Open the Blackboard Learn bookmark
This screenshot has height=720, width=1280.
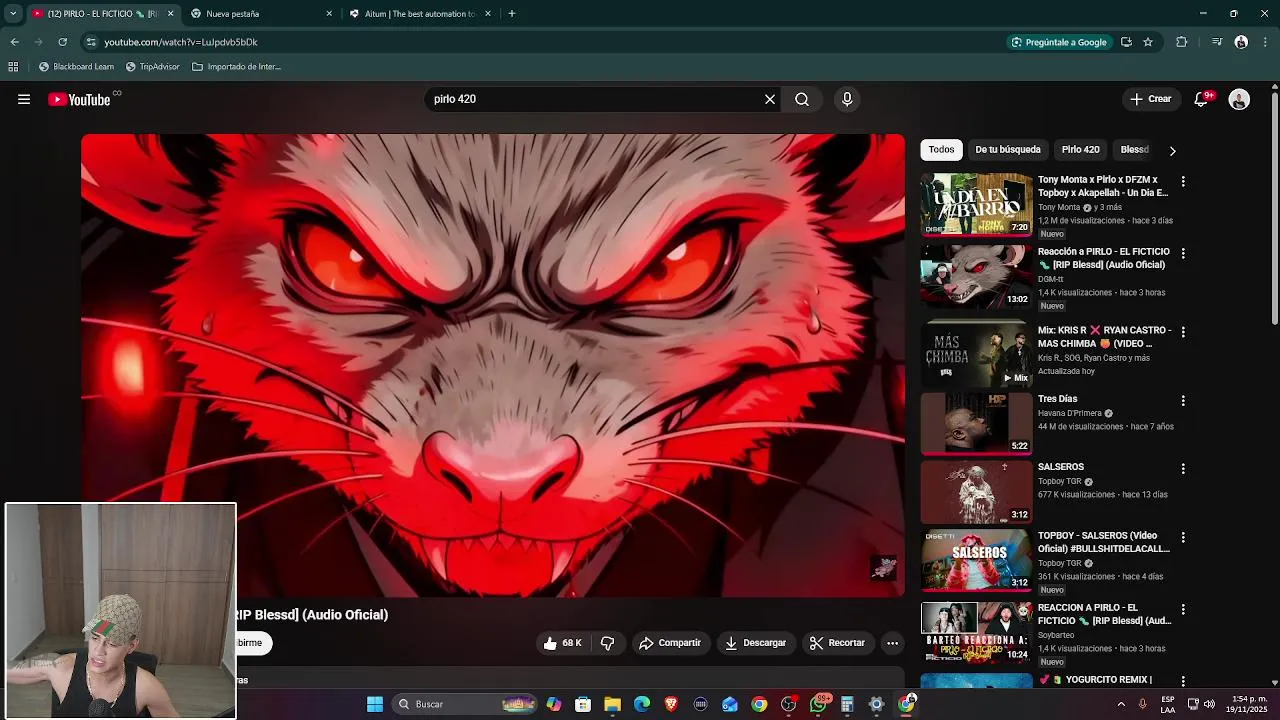point(76,67)
